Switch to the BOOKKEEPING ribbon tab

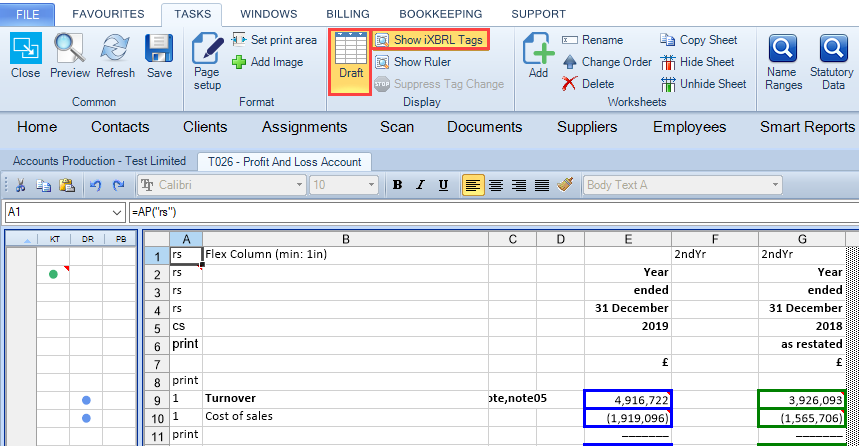(x=440, y=14)
